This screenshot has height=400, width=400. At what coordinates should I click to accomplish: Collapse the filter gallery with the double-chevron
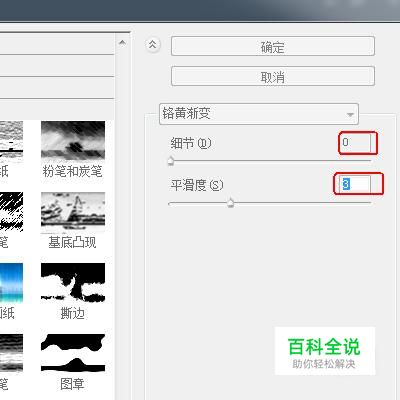coord(153,44)
